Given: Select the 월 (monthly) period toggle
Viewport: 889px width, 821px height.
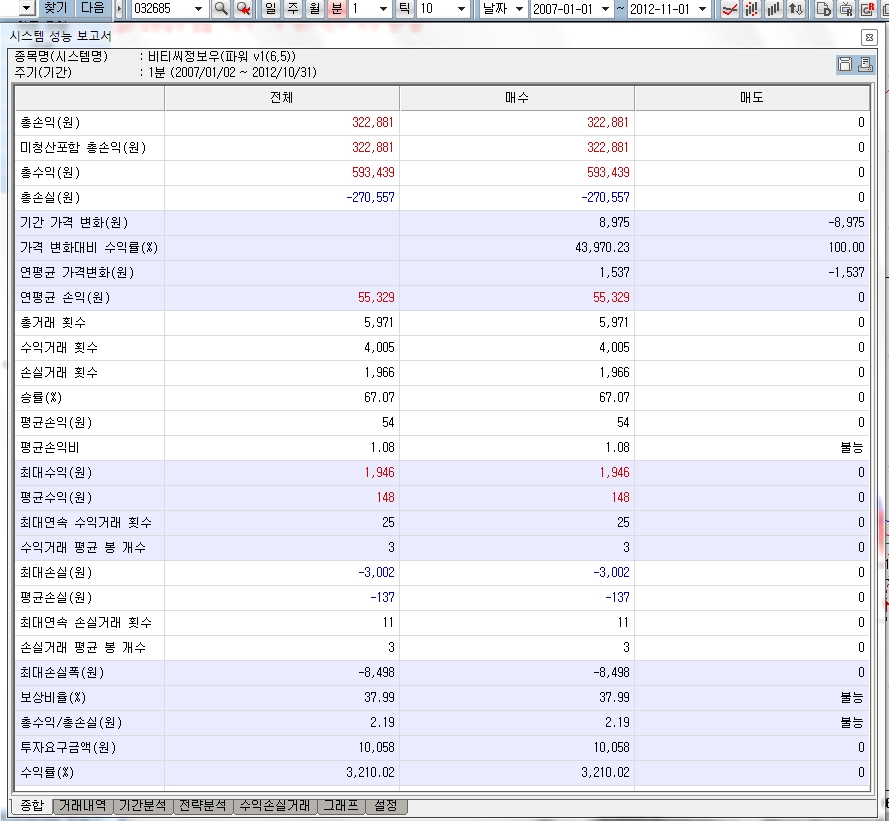Looking at the screenshot, I should [314, 9].
